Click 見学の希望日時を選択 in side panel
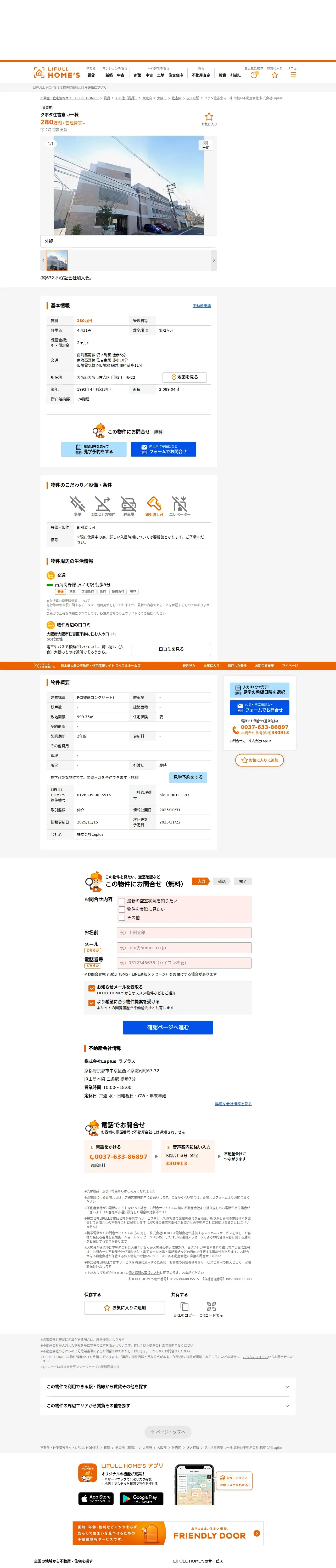 pyautogui.click(x=259, y=690)
